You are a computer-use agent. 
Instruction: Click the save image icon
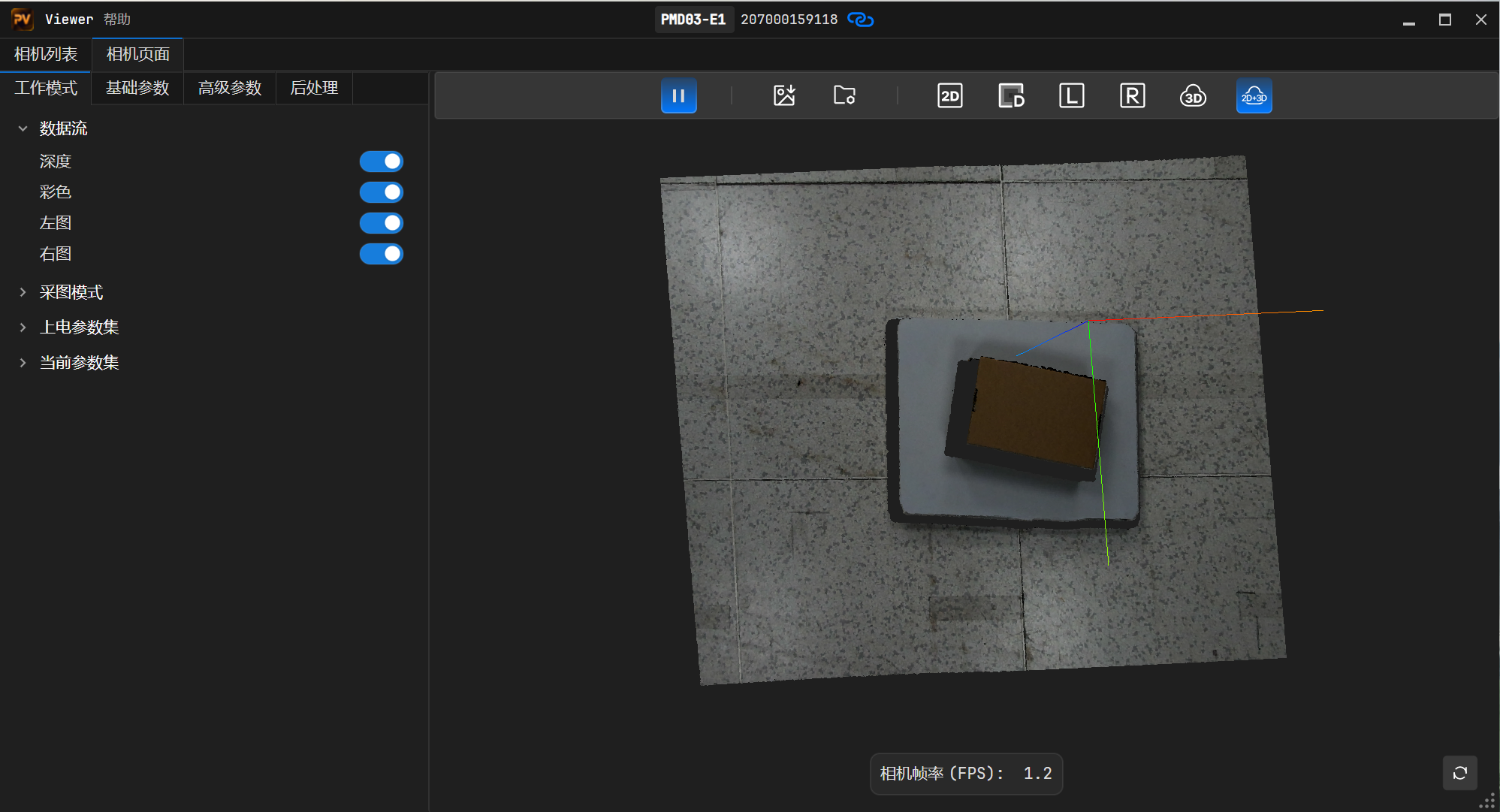click(784, 96)
